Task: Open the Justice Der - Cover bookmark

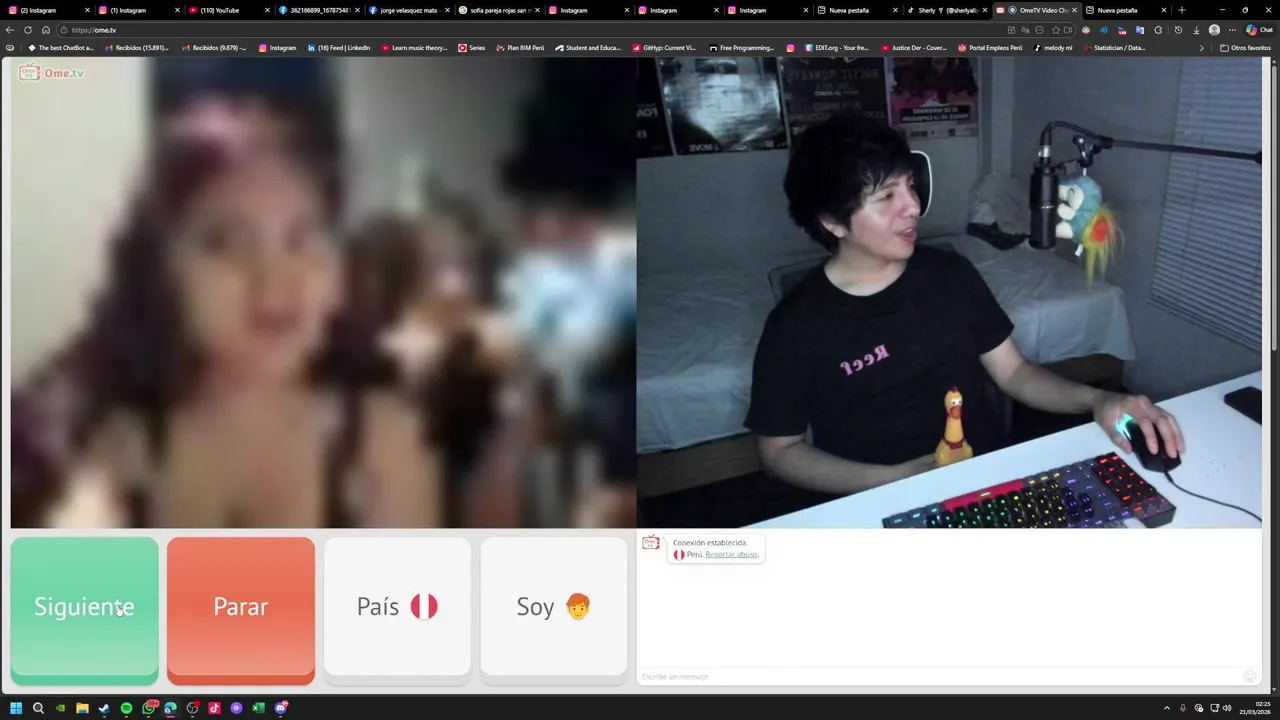Action: coord(913,48)
